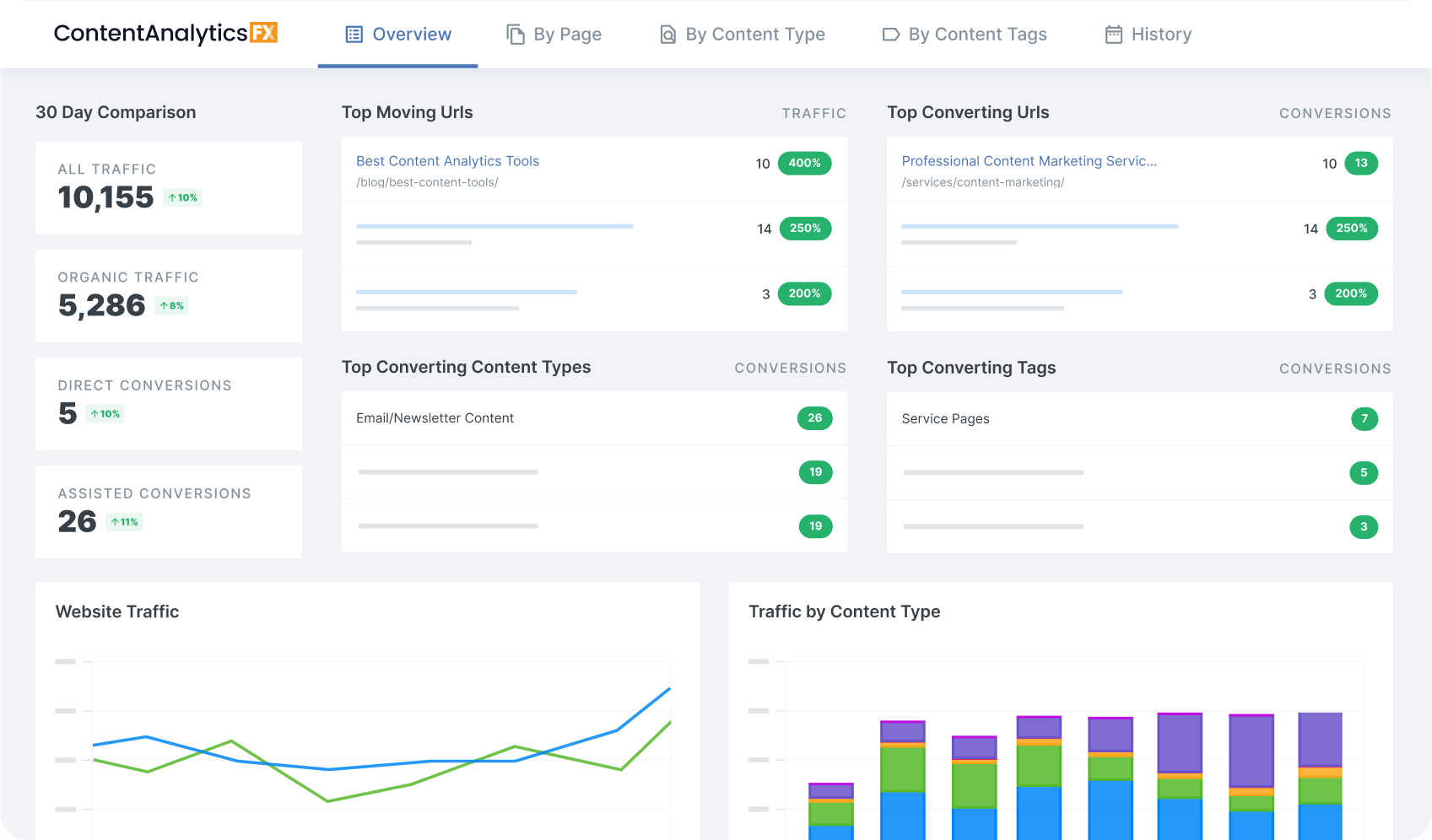Click the 7 badge next to Service Pages
The image size is (1432, 840).
point(1364,419)
